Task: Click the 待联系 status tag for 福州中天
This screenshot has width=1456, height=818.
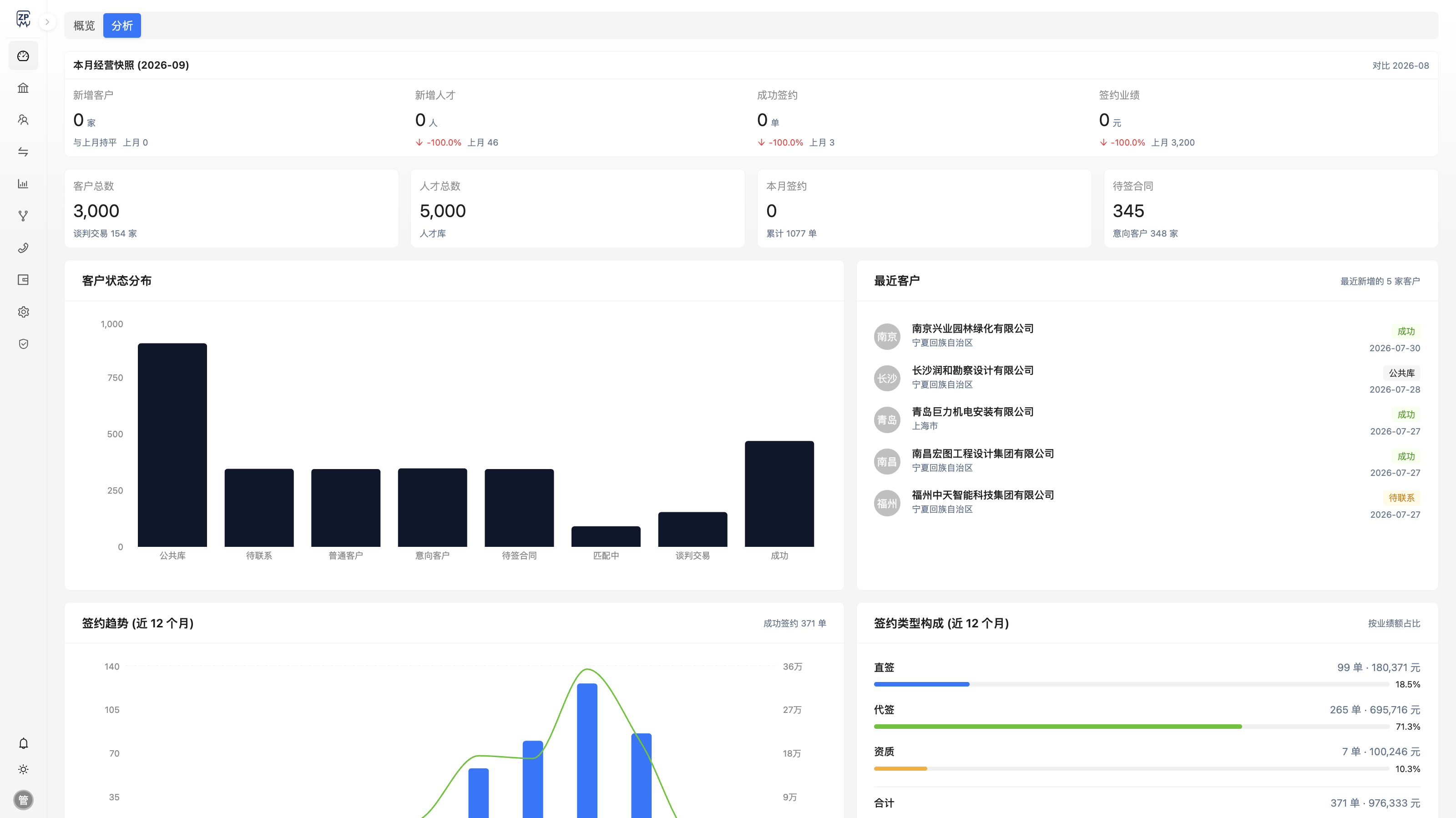Action: (x=1402, y=498)
